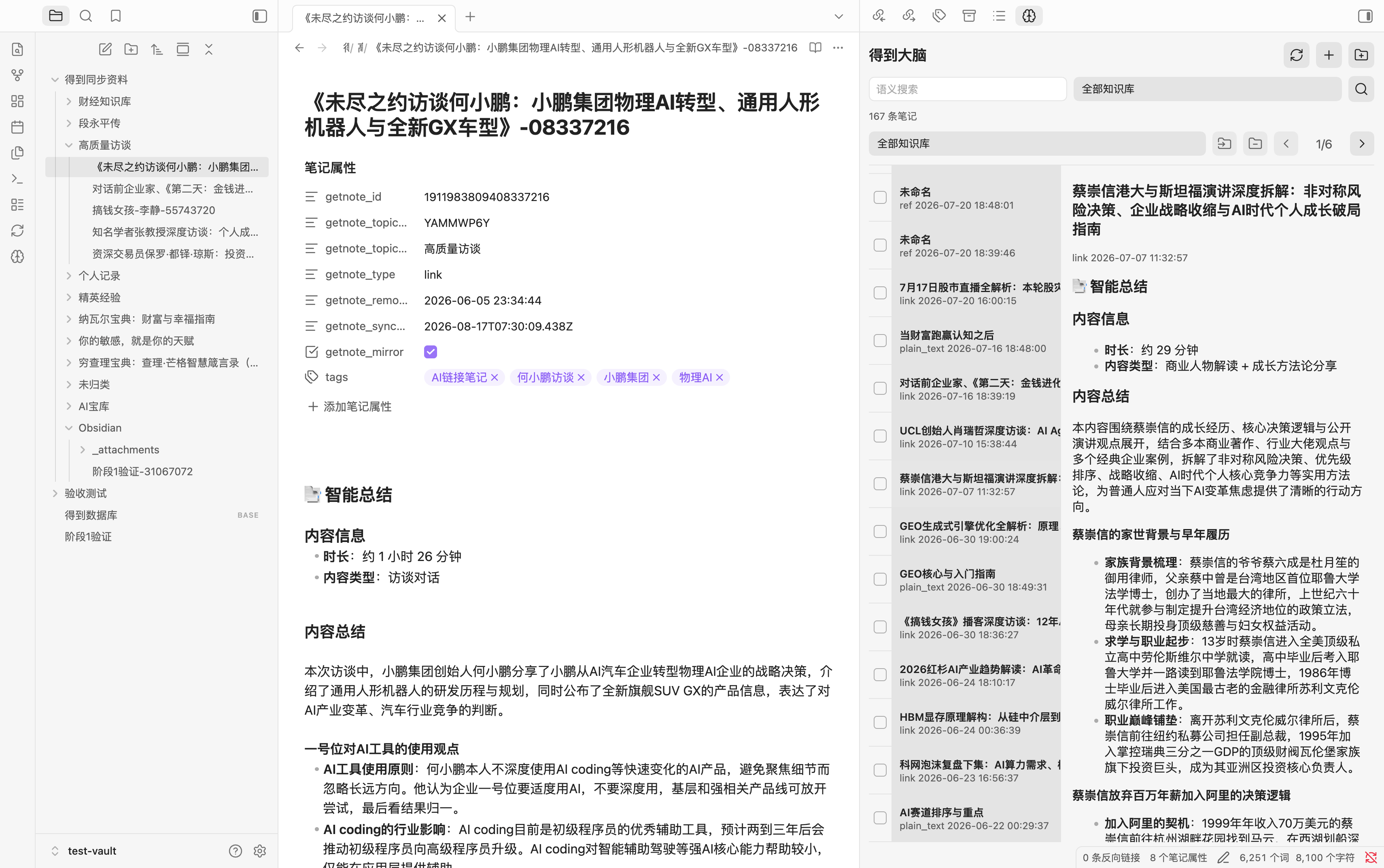Open note 搞钱女孩-李静-55743720
Viewport: 1384px width, 868px height.
pyautogui.click(x=154, y=210)
